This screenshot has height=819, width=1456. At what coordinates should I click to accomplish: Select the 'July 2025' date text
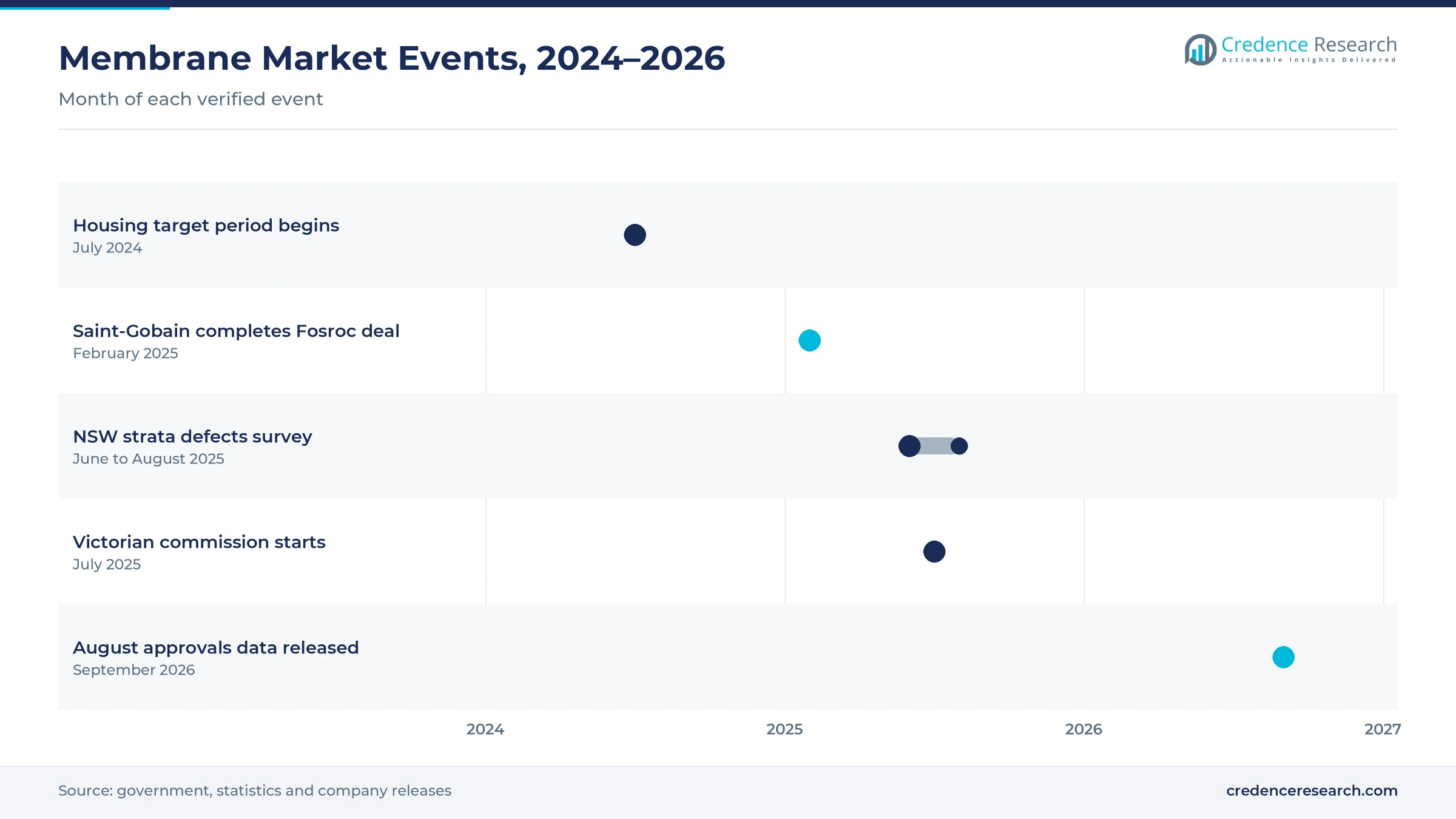point(107,564)
